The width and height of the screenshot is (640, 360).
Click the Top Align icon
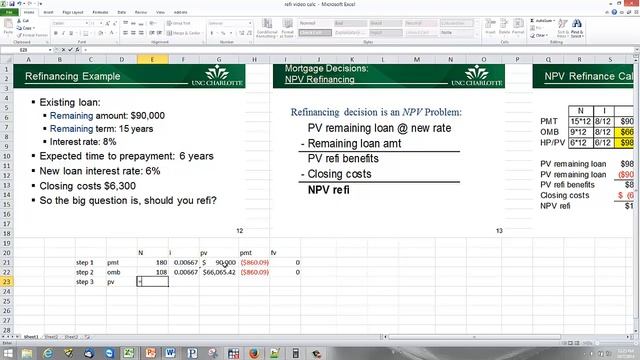point(125,23)
